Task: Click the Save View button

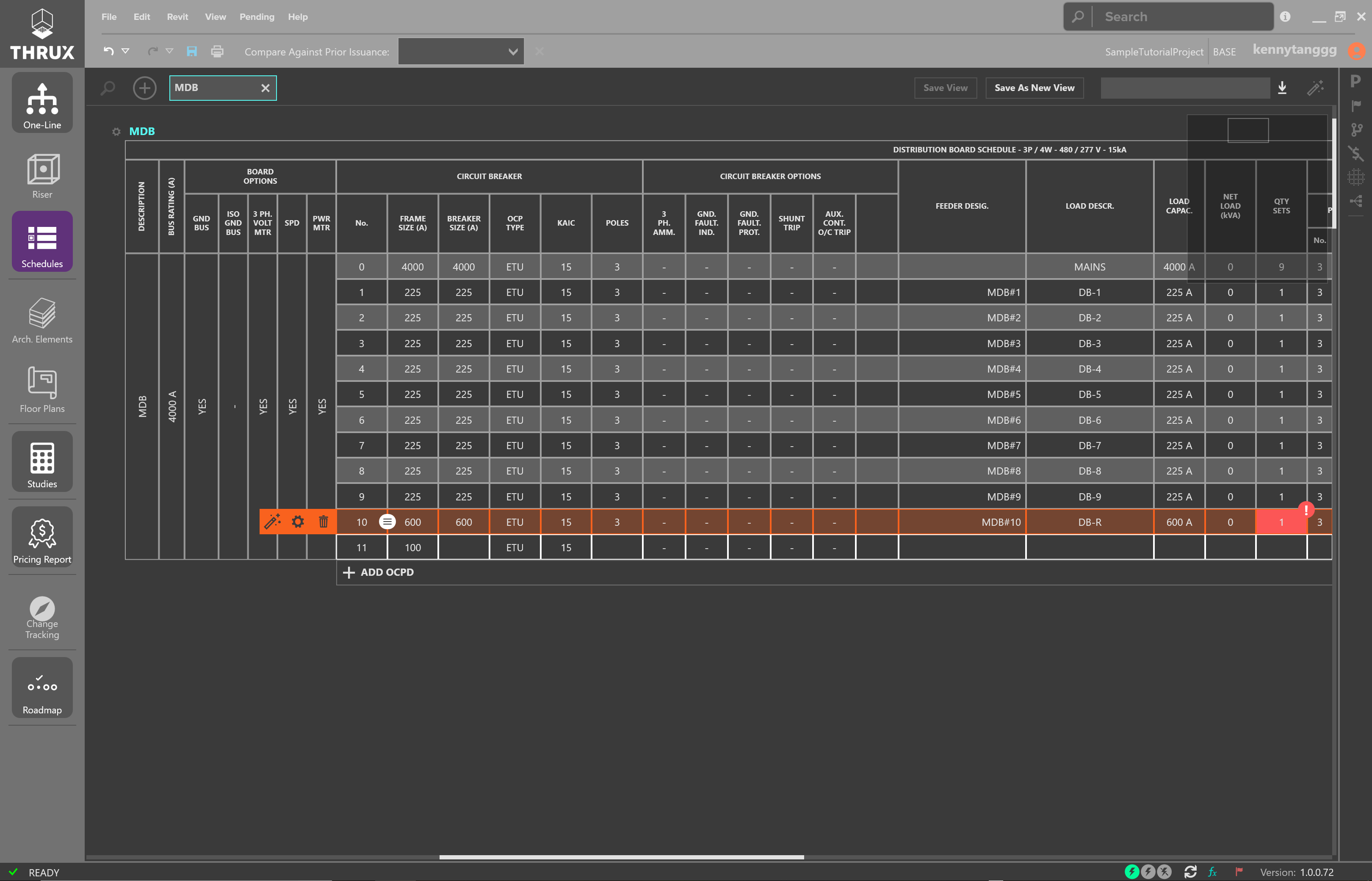Action: coord(945,88)
